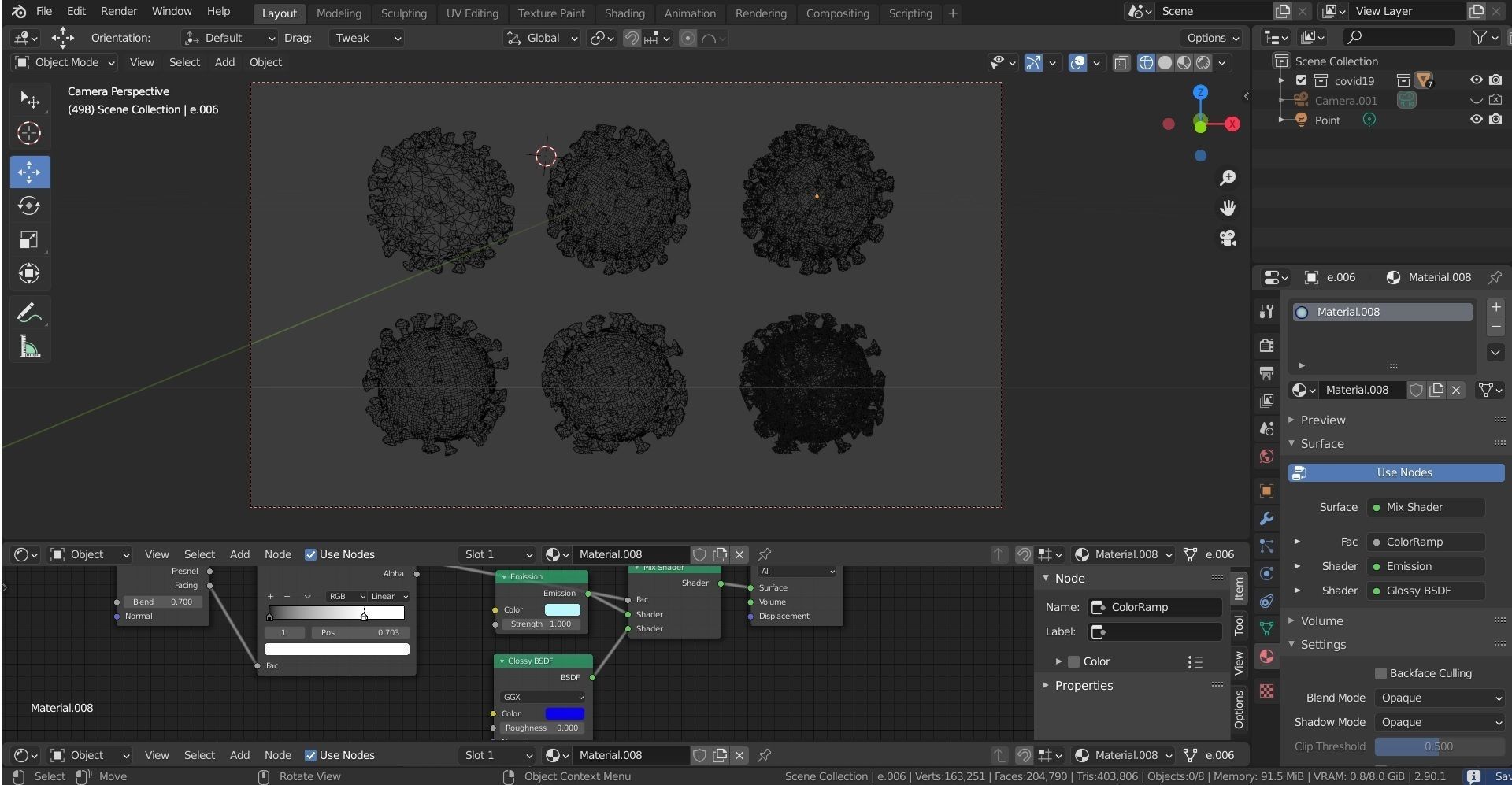Click the ColorRamp node Name field
Viewport: 1512px width, 785px height.
click(1154, 607)
